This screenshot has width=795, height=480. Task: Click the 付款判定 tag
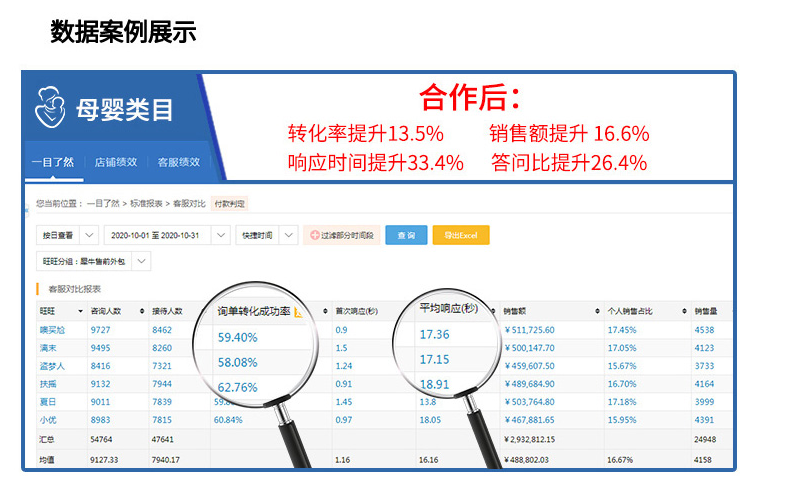pyautogui.click(x=229, y=204)
